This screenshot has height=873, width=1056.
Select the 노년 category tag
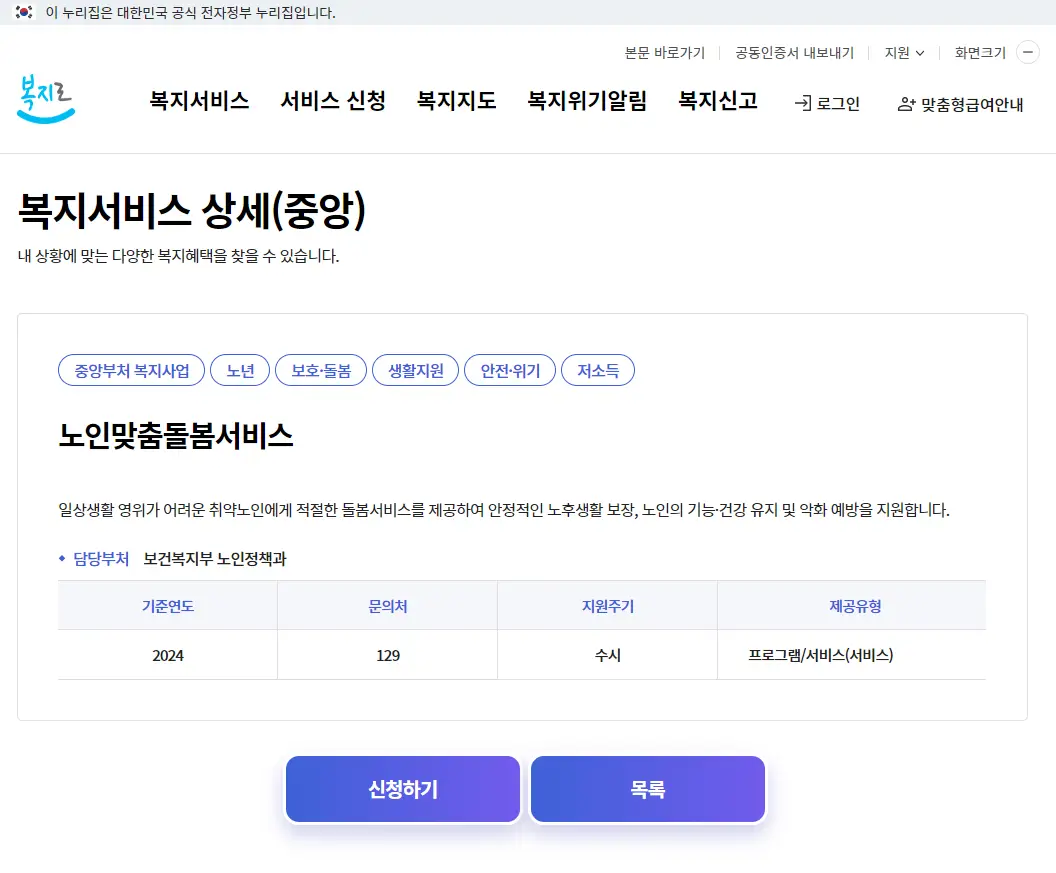coord(239,370)
